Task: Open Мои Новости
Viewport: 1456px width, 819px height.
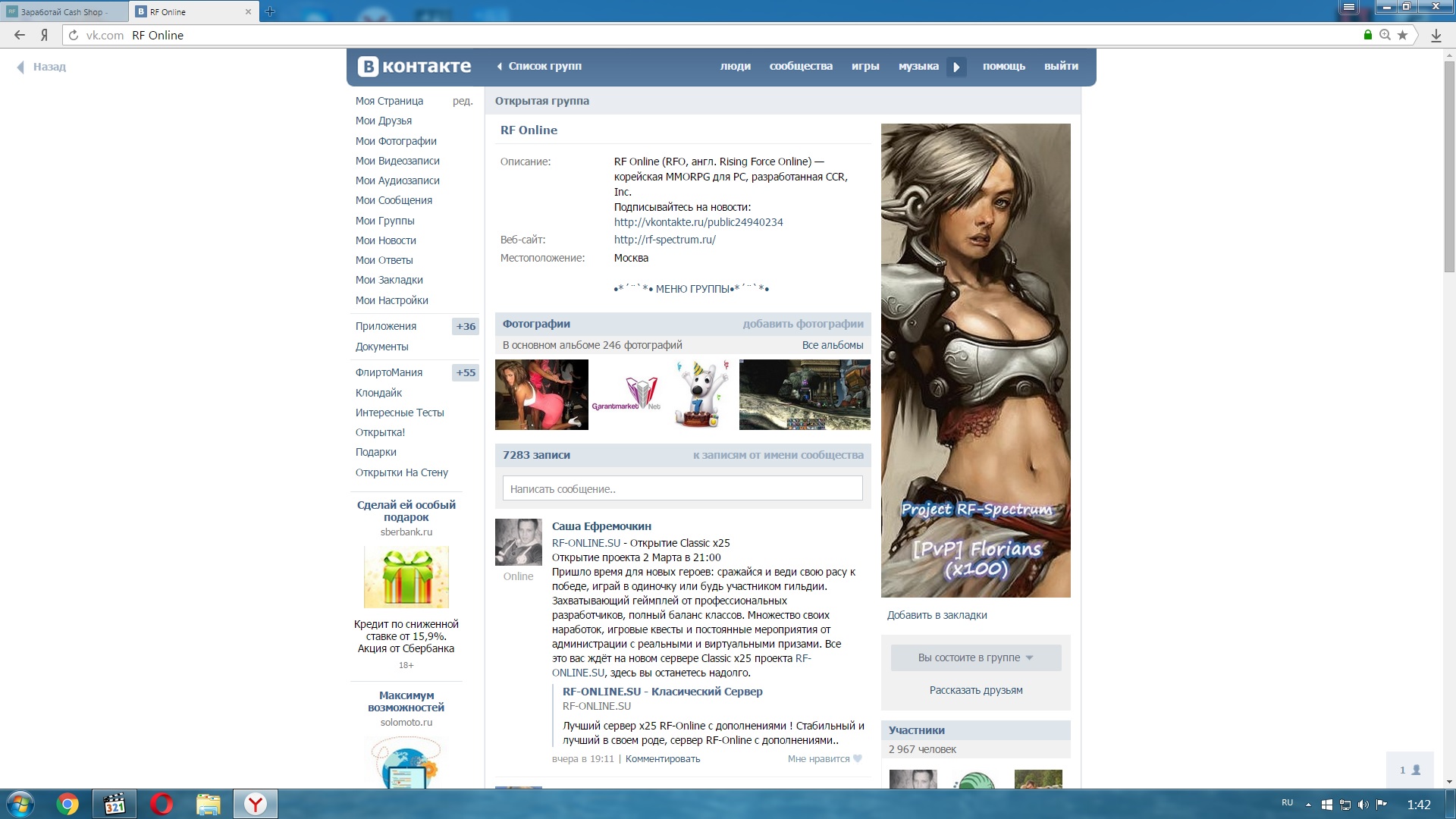Action: (x=385, y=240)
